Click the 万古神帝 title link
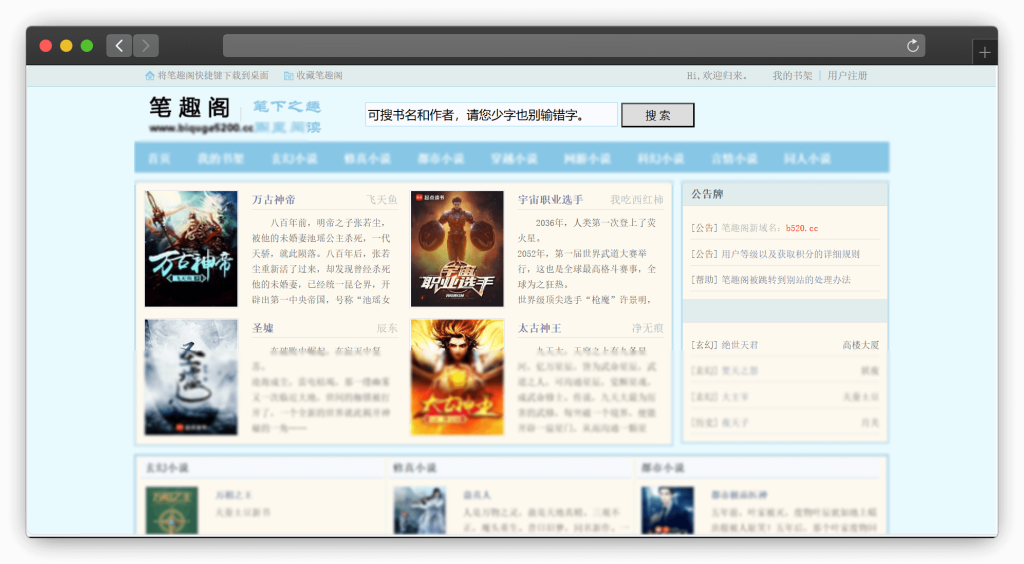 (274, 200)
